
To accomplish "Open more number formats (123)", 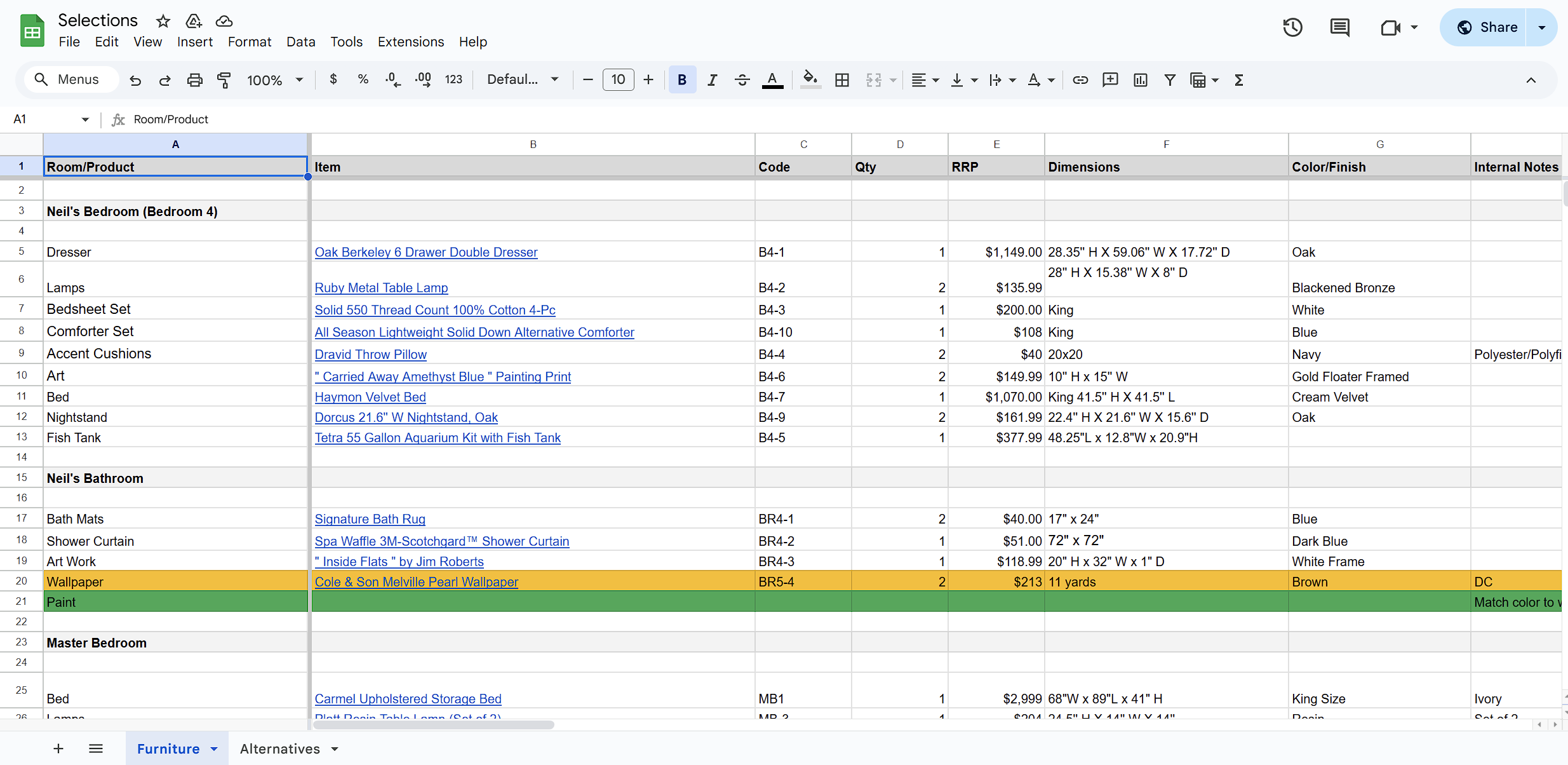I will click(453, 79).
